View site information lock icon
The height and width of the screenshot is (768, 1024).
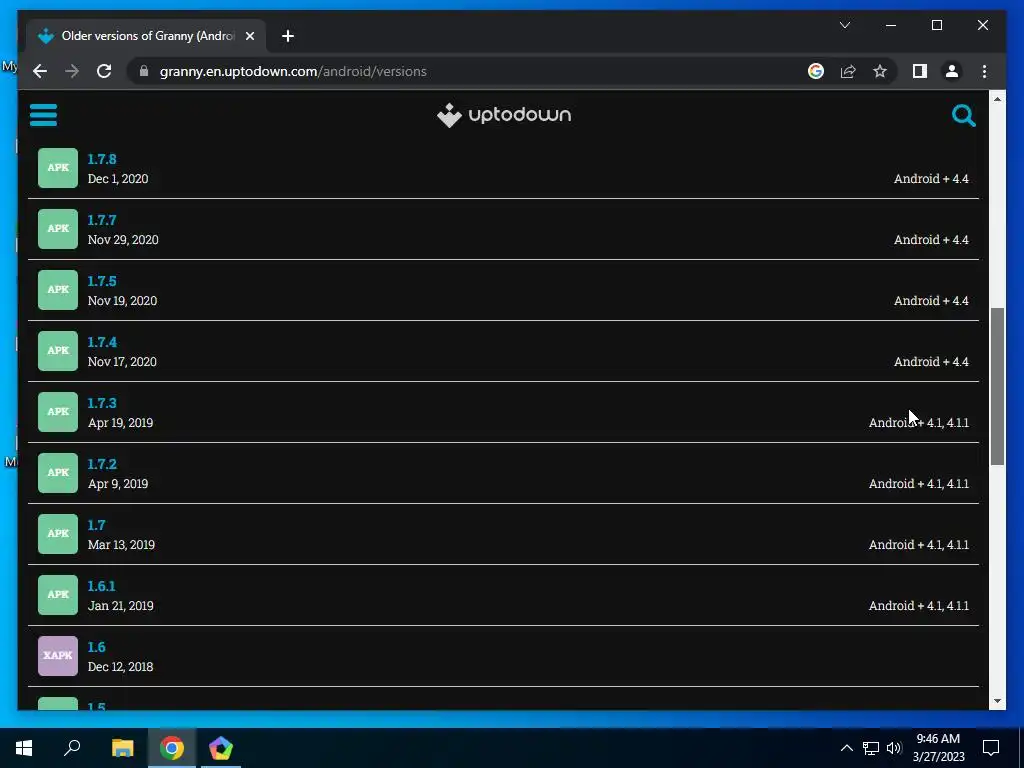click(144, 71)
